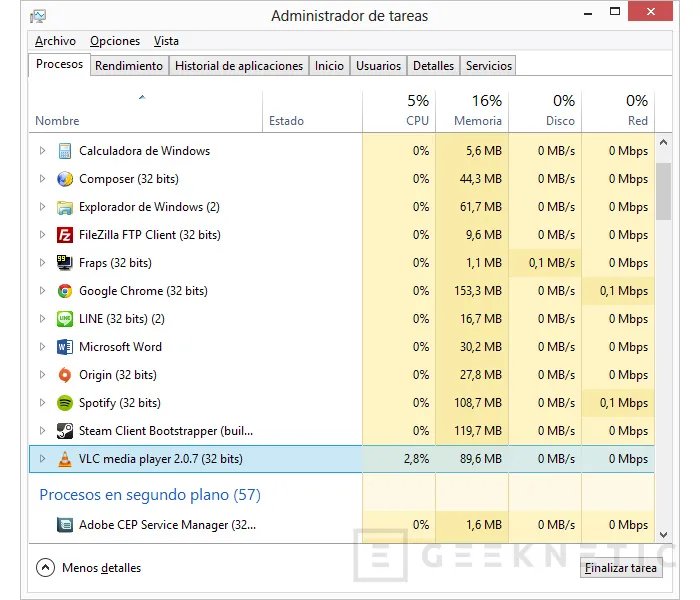Switch to Historial de aplicaciones tab
The height and width of the screenshot is (600, 700).
click(239, 66)
